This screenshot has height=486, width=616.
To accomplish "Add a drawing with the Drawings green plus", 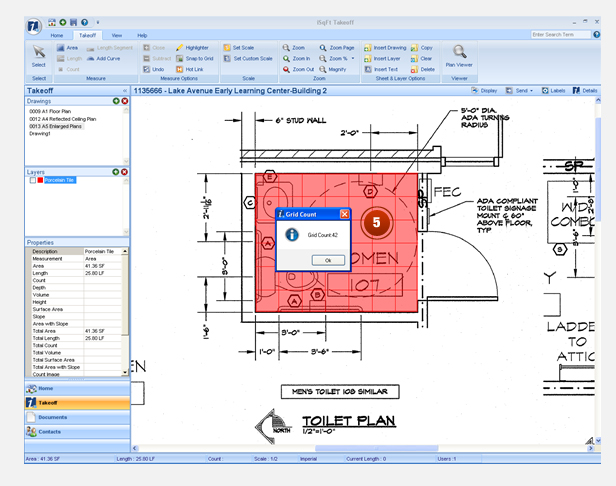I will [116, 101].
